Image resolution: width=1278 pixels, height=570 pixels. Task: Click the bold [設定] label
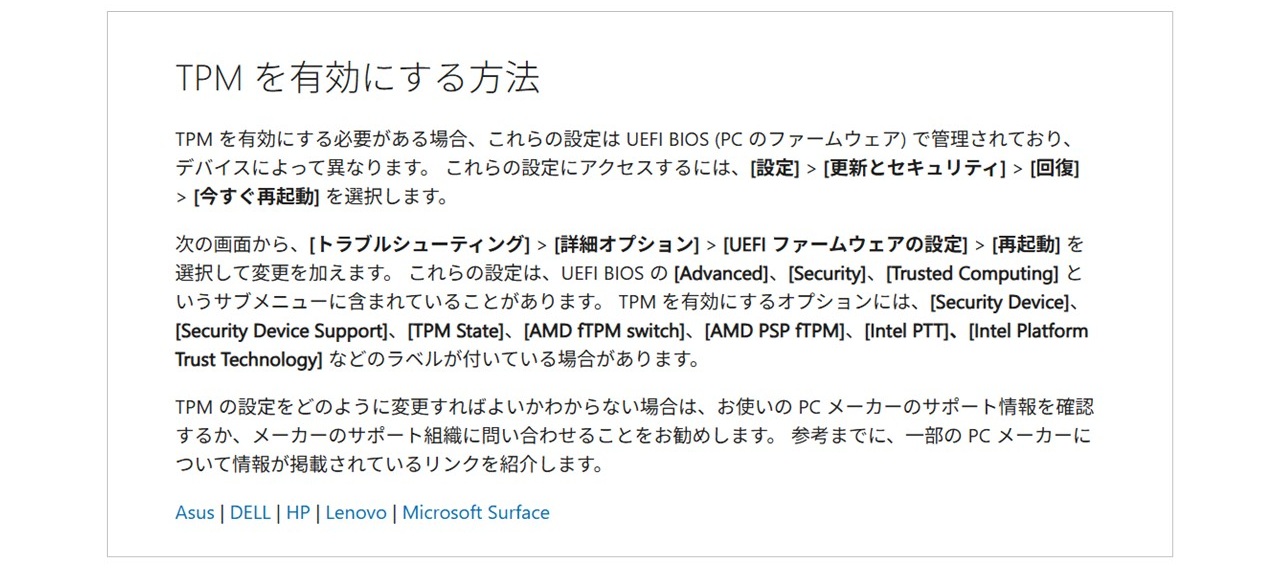pos(774,168)
